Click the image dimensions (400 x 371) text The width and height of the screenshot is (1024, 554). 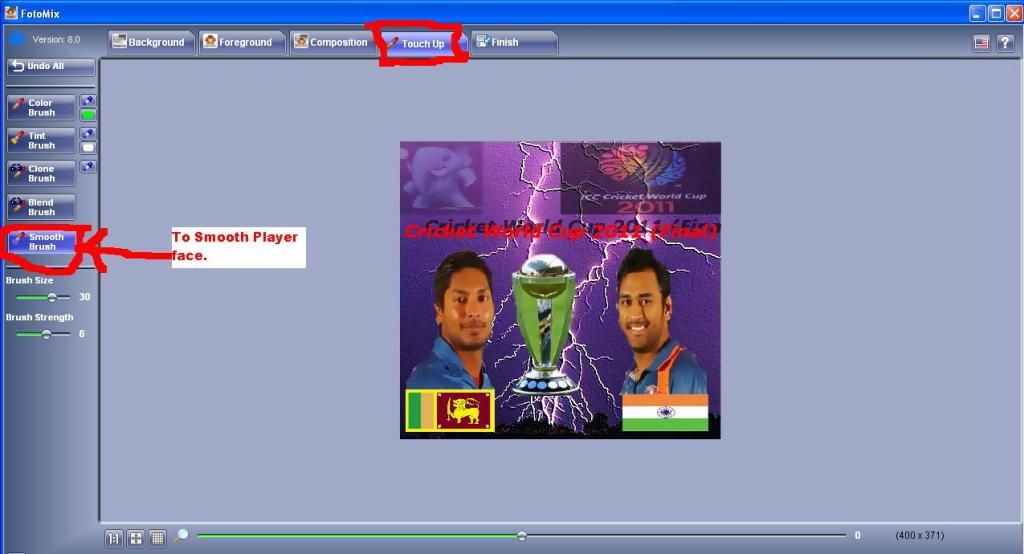[x=920, y=535]
